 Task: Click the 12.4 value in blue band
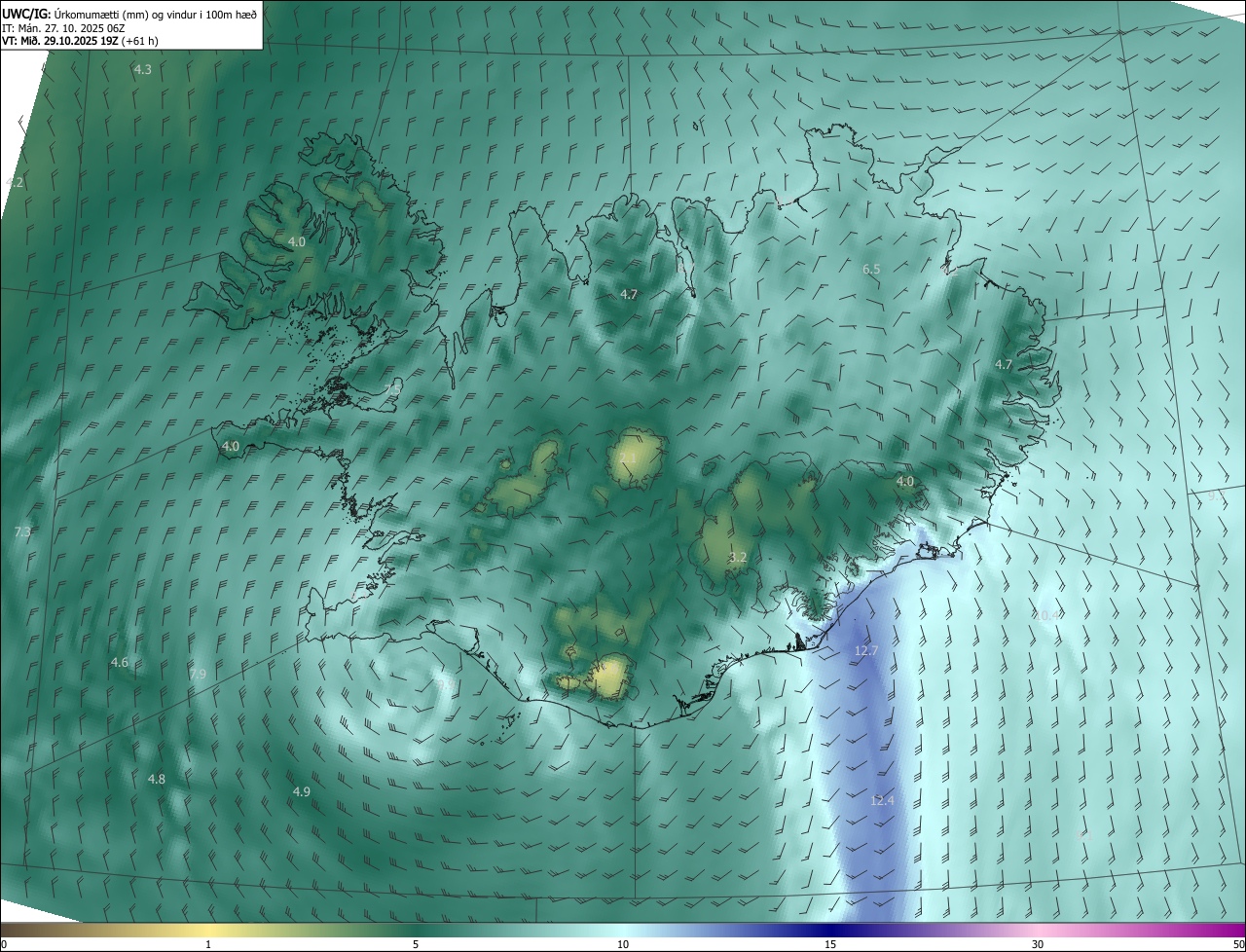click(882, 800)
